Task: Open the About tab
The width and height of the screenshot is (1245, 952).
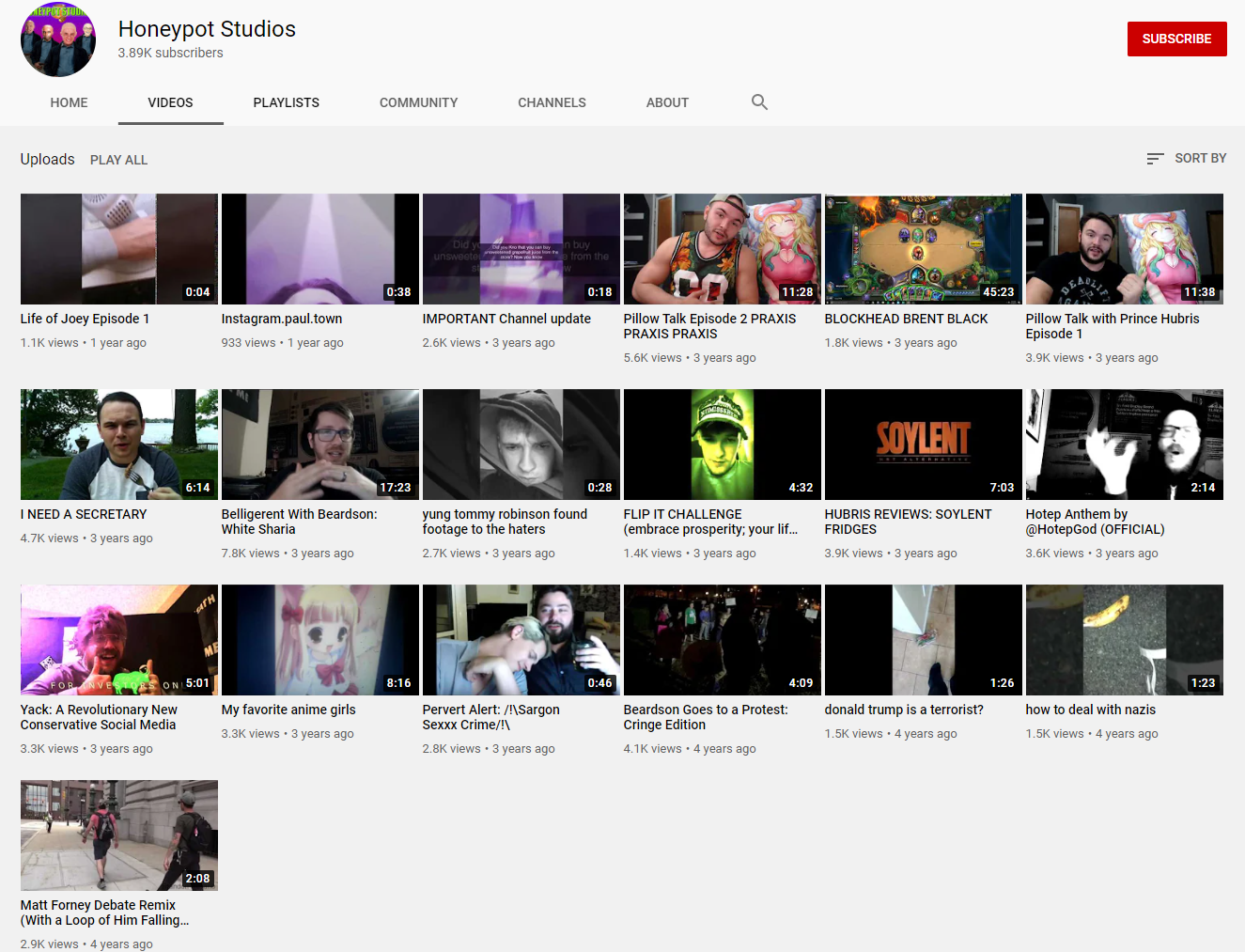Action: 667,102
